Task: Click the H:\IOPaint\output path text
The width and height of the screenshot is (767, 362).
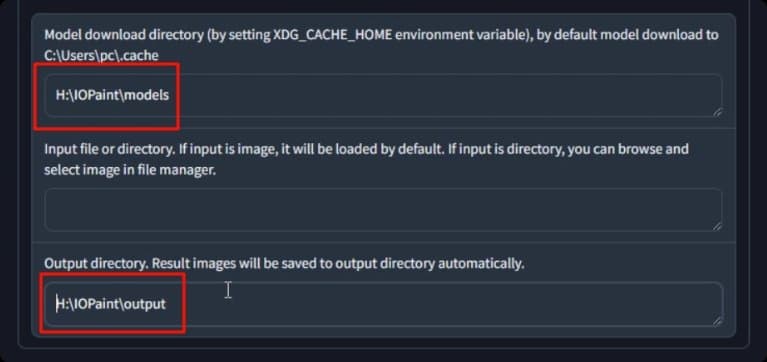Action: [111, 304]
